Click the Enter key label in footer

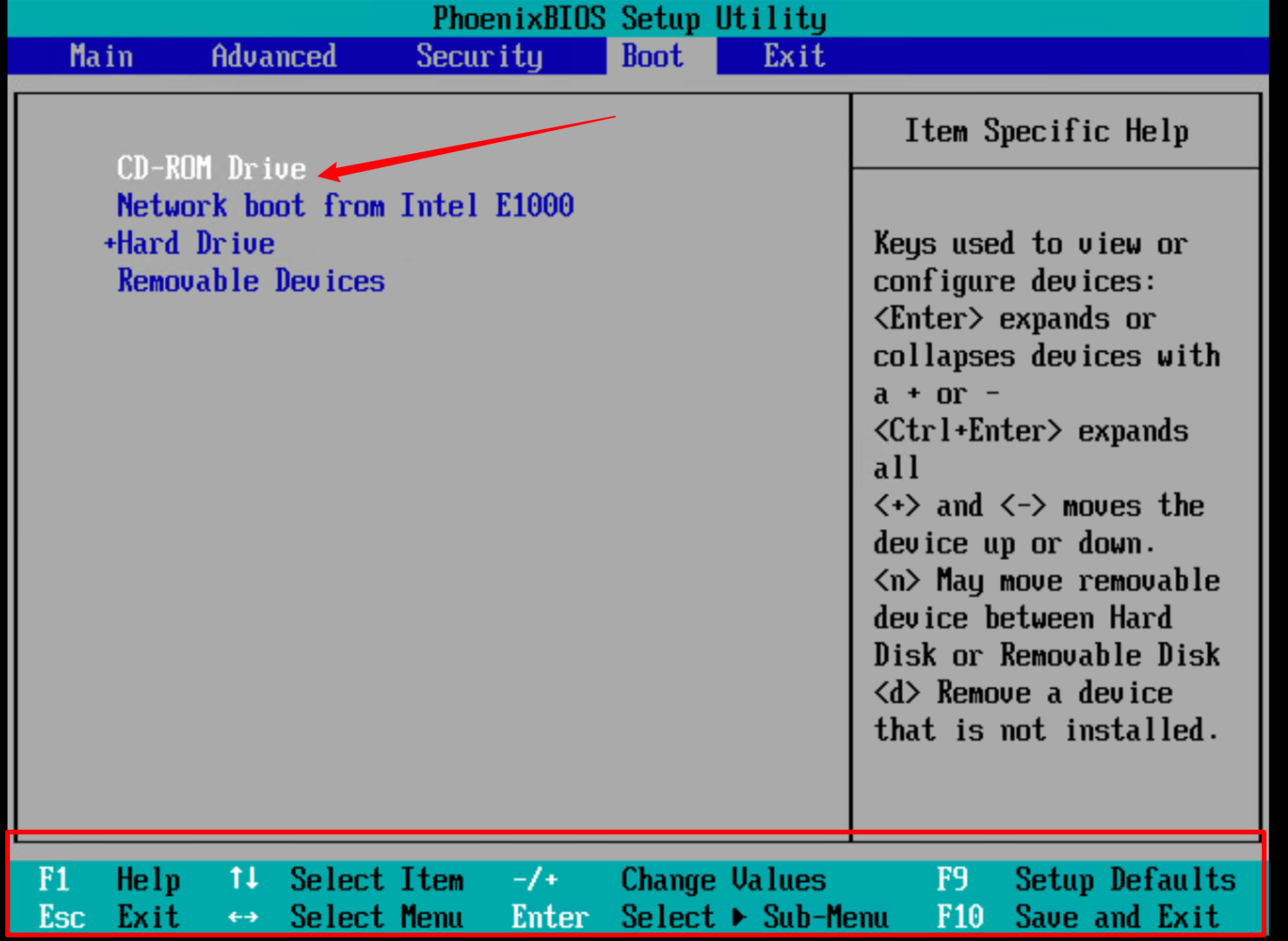[550, 917]
